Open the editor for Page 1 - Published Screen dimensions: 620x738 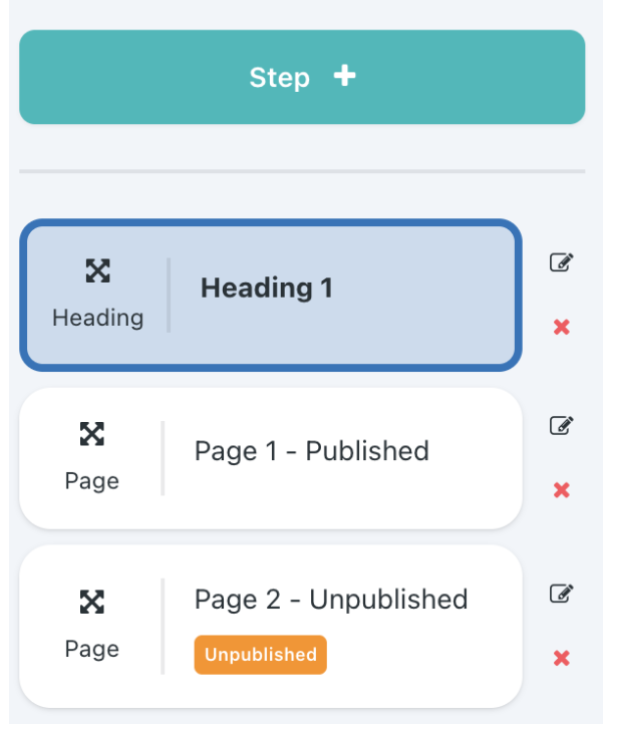pyautogui.click(x=562, y=425)
